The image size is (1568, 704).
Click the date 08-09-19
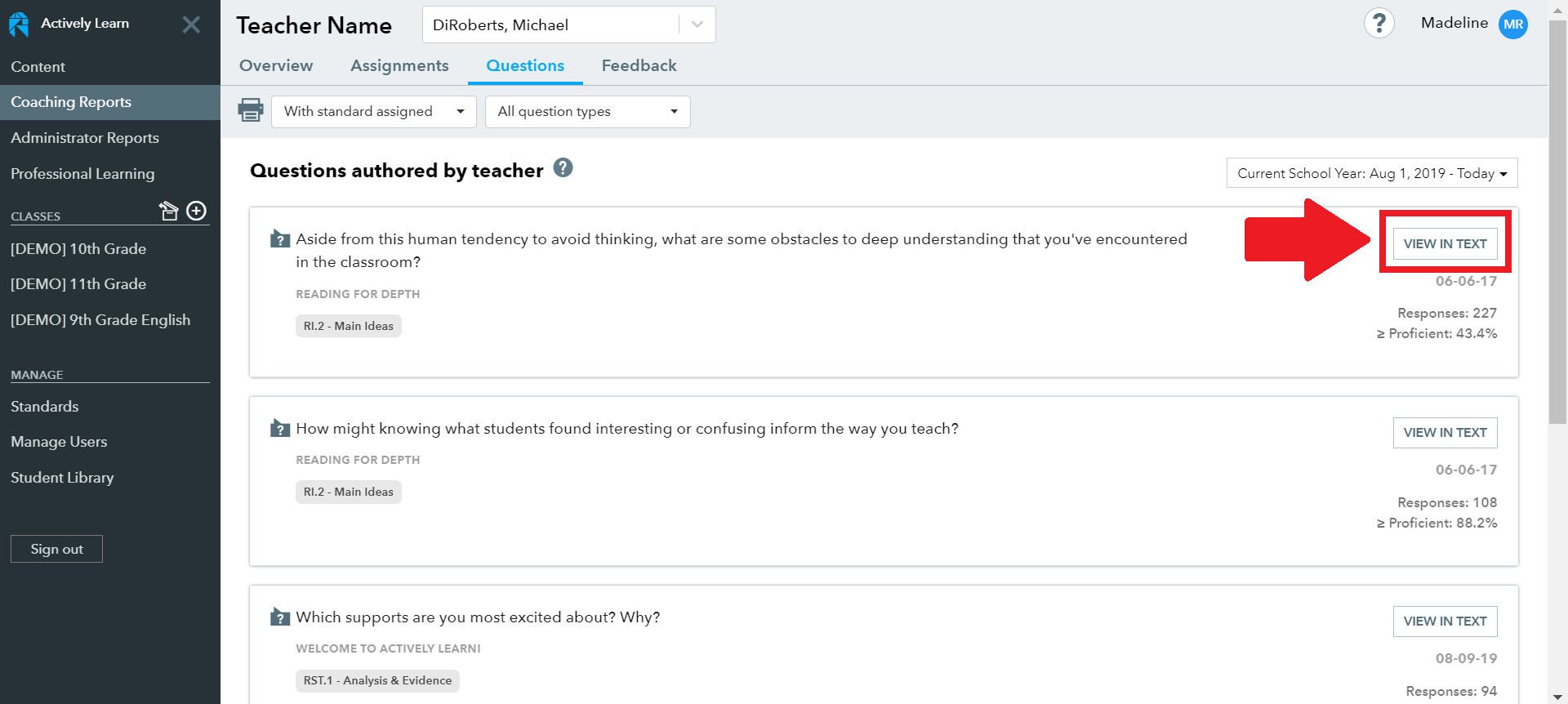point(1467,658)
